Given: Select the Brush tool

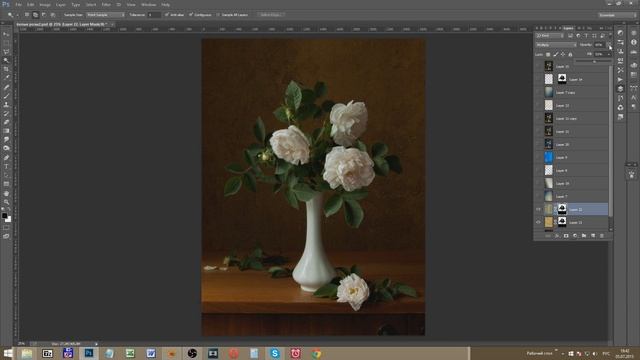Looking at the screenshot, I should [x=6, y=96].
